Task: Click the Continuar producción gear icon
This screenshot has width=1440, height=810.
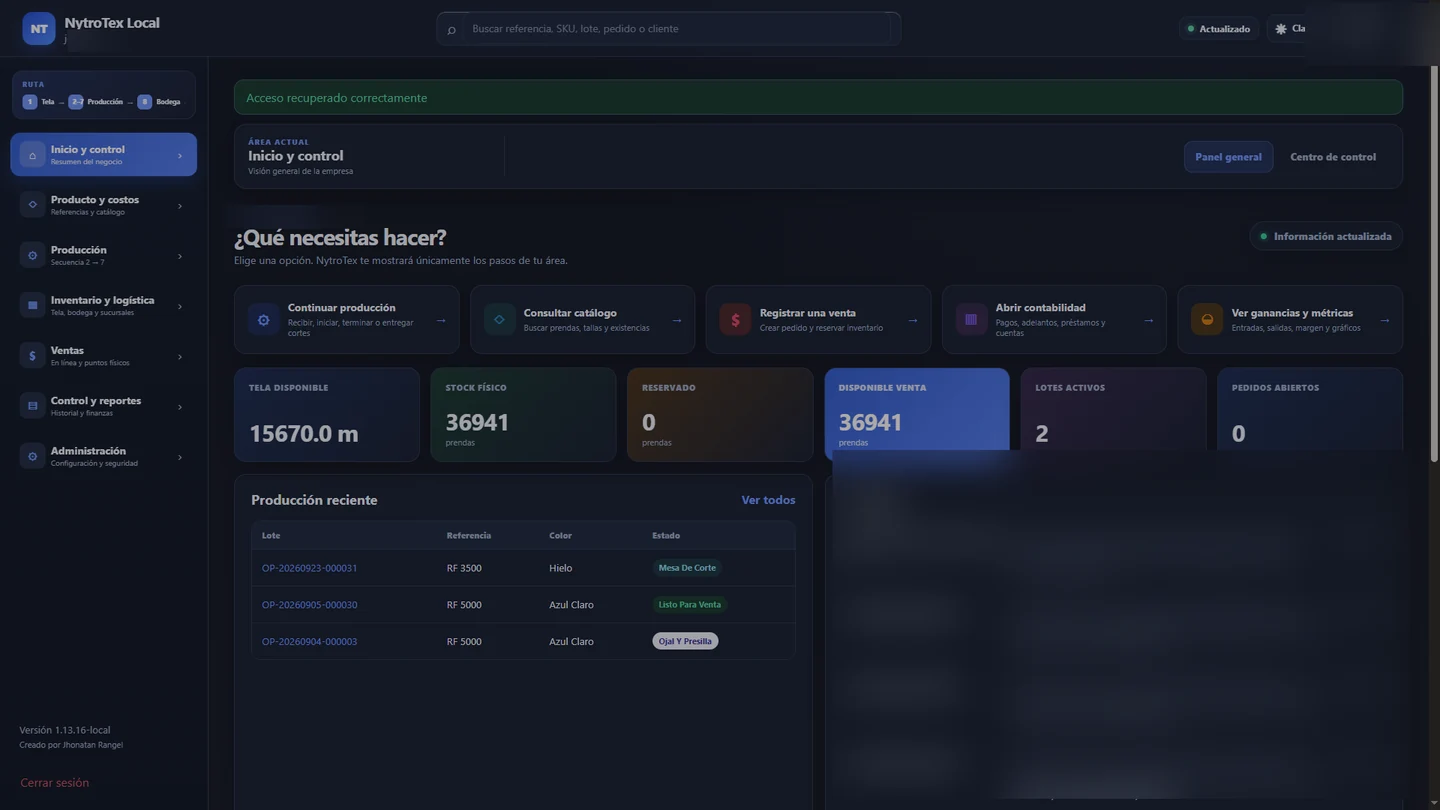Action: tap(264, 320)
